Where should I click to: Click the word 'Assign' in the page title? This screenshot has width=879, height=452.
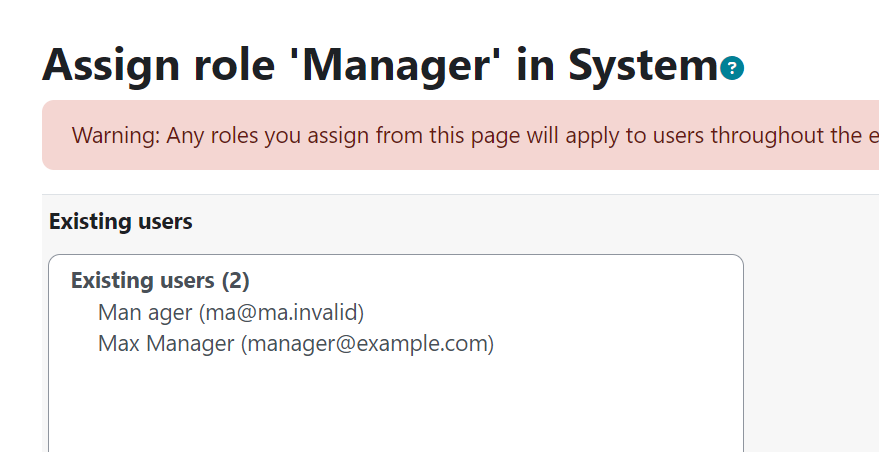click(x=111, y=65)
